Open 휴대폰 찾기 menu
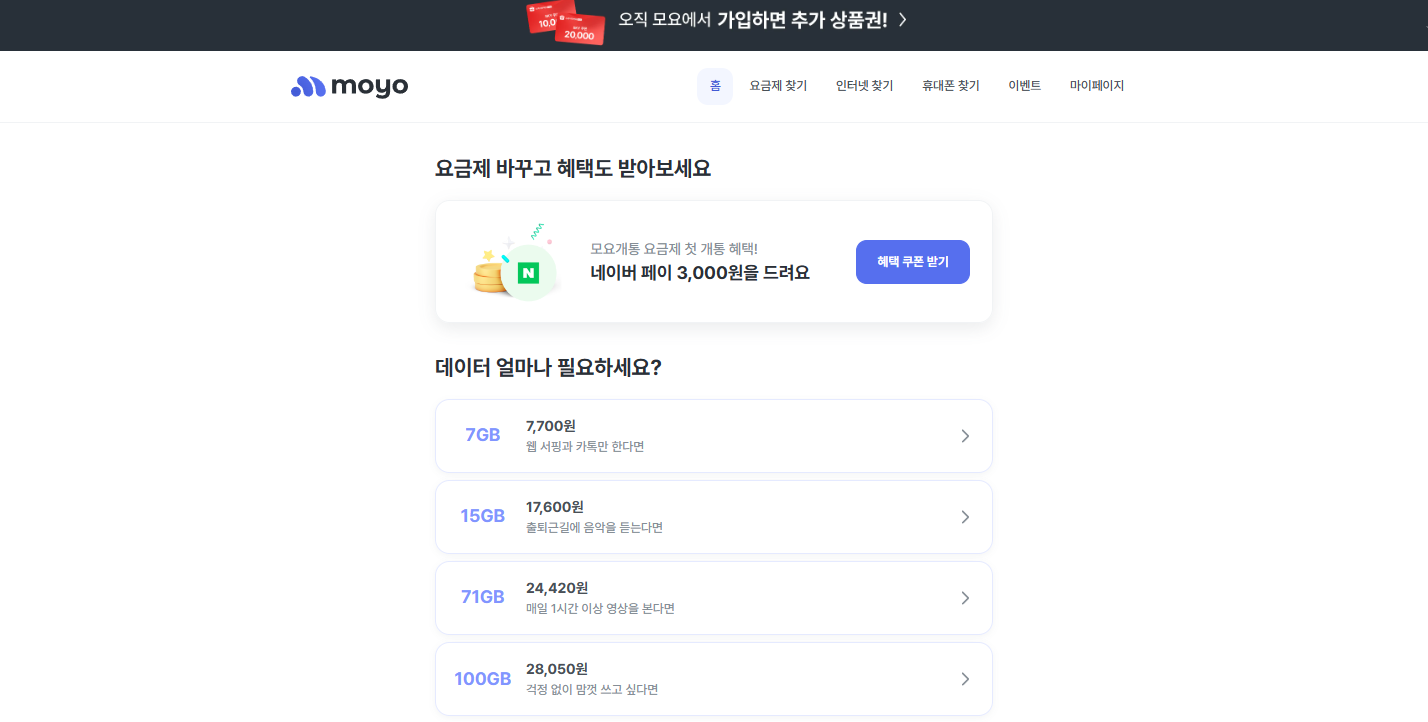 [x=950, y=86]
